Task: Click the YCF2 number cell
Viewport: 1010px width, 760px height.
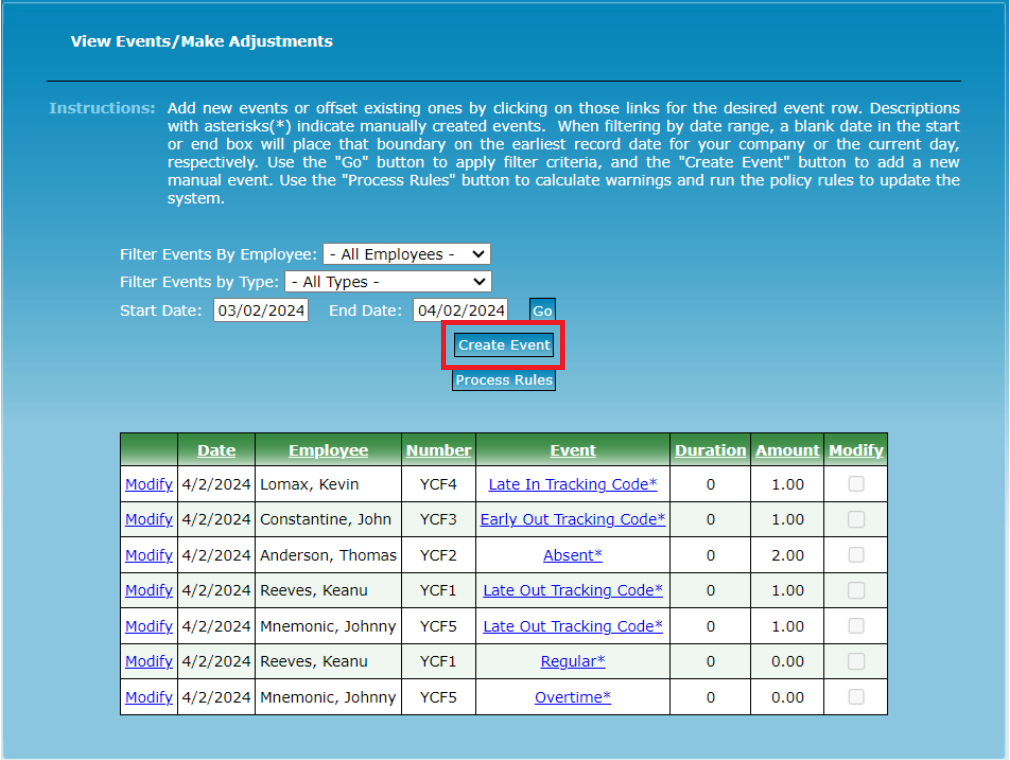Action: coord(439,555)
